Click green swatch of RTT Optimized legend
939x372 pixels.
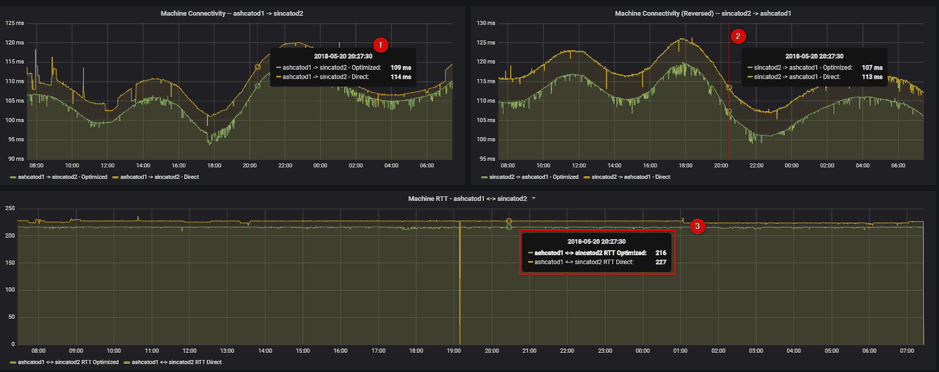tap(13, 362)
